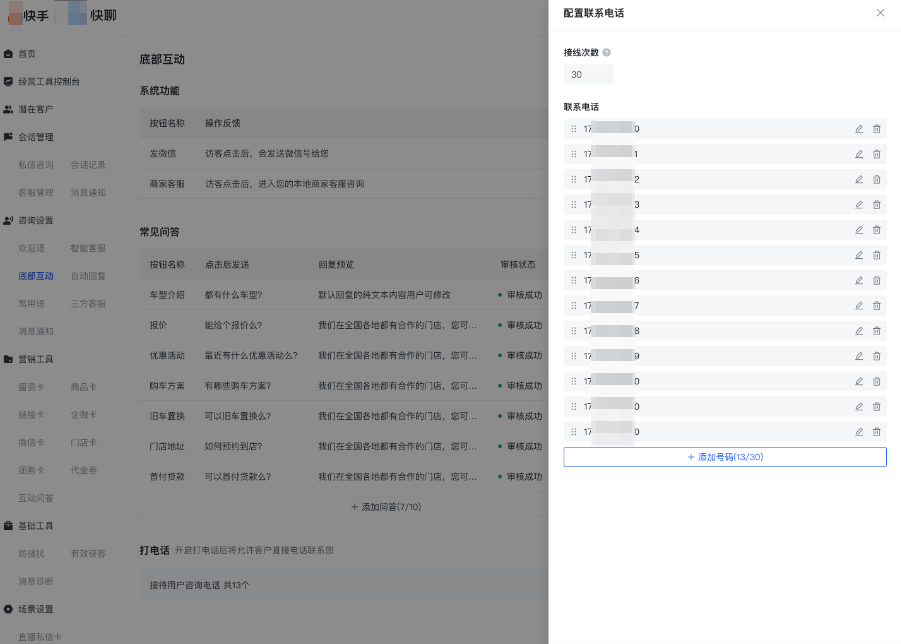The image size is (901, 644).
Task: Click drag handle of number ending in 7
Action: (x=573, y=306)
